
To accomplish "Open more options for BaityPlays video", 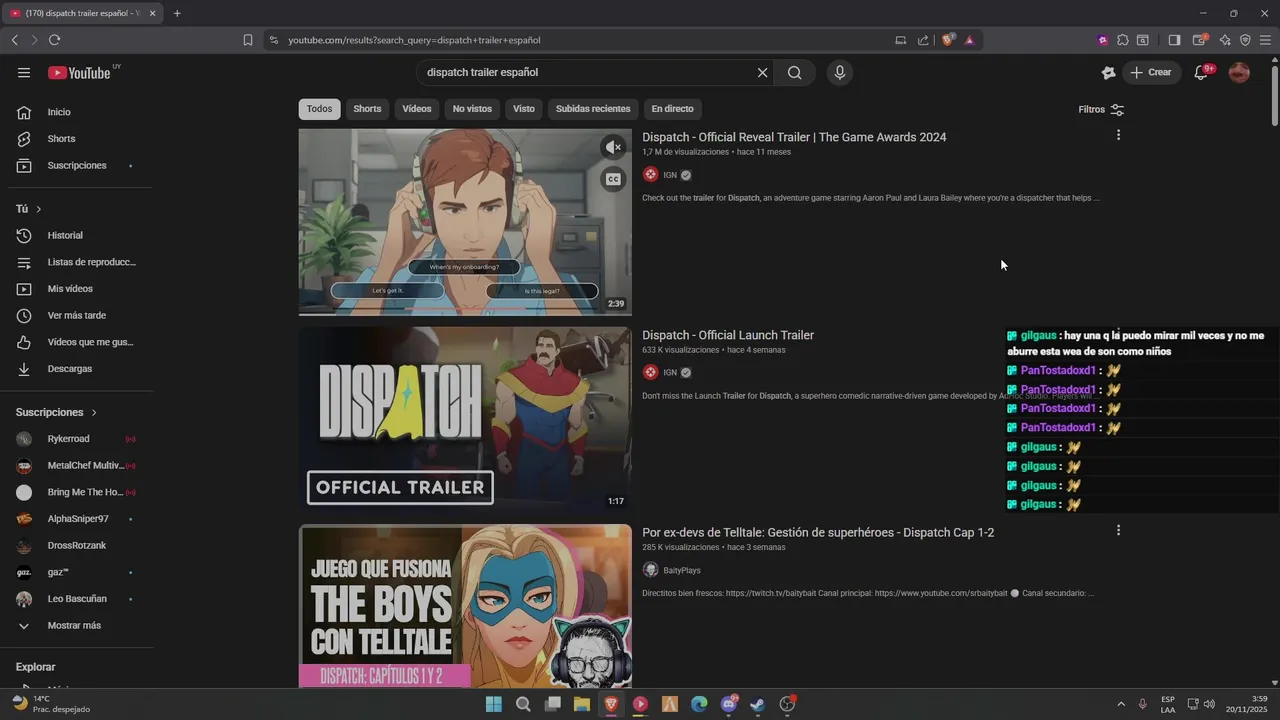I will [1118, 530].
